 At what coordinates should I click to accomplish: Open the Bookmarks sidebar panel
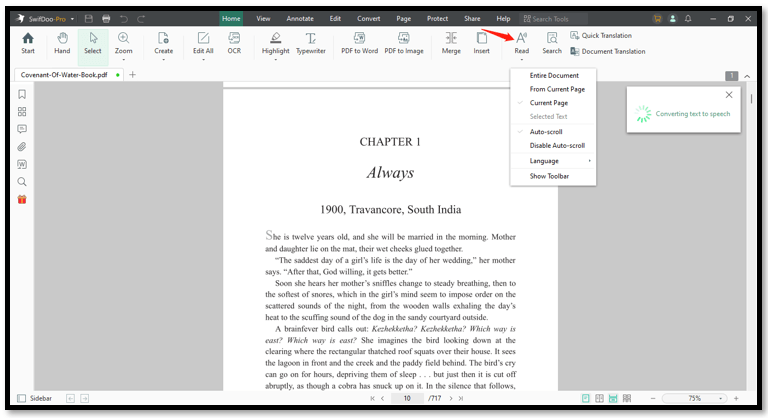point(22,94)
